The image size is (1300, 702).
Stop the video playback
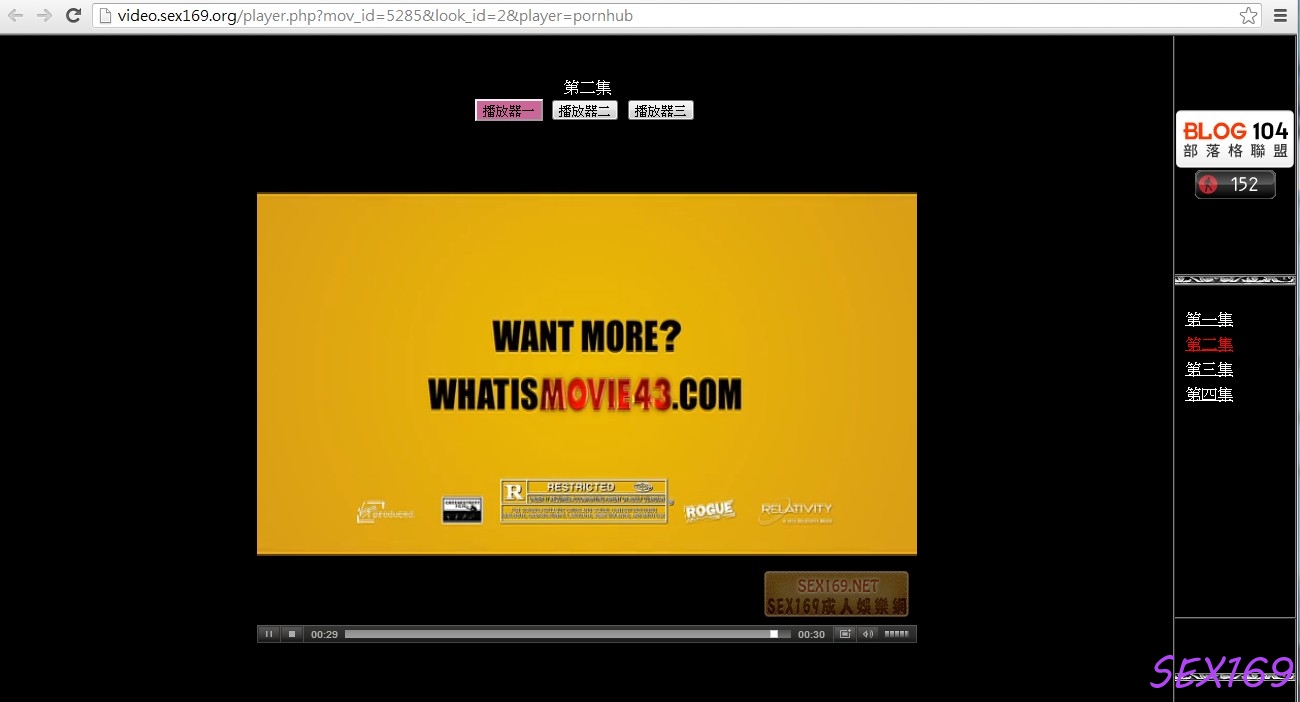pos(292,634)
